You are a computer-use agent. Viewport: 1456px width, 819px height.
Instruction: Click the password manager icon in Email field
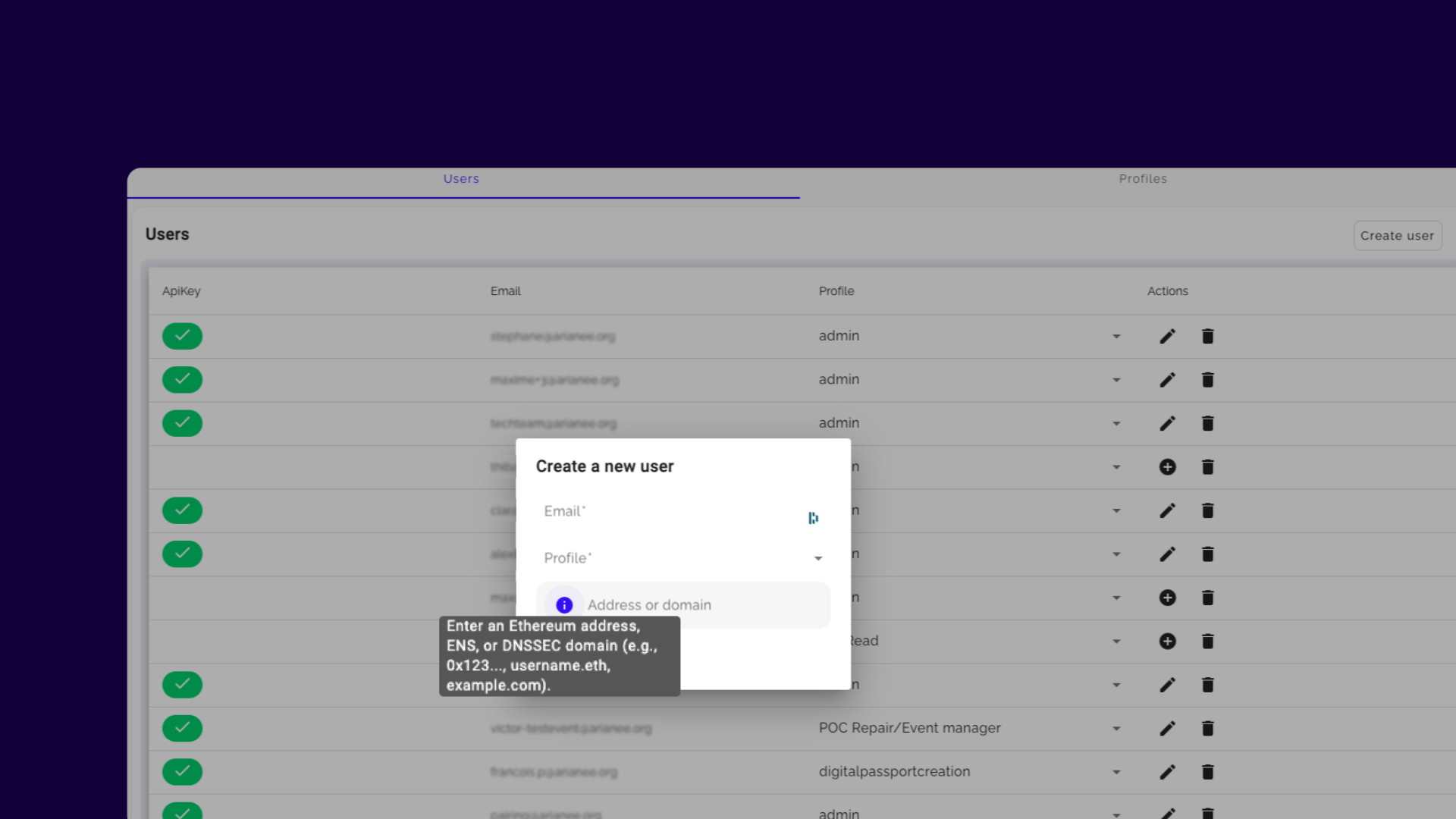[x=813, y=518]
